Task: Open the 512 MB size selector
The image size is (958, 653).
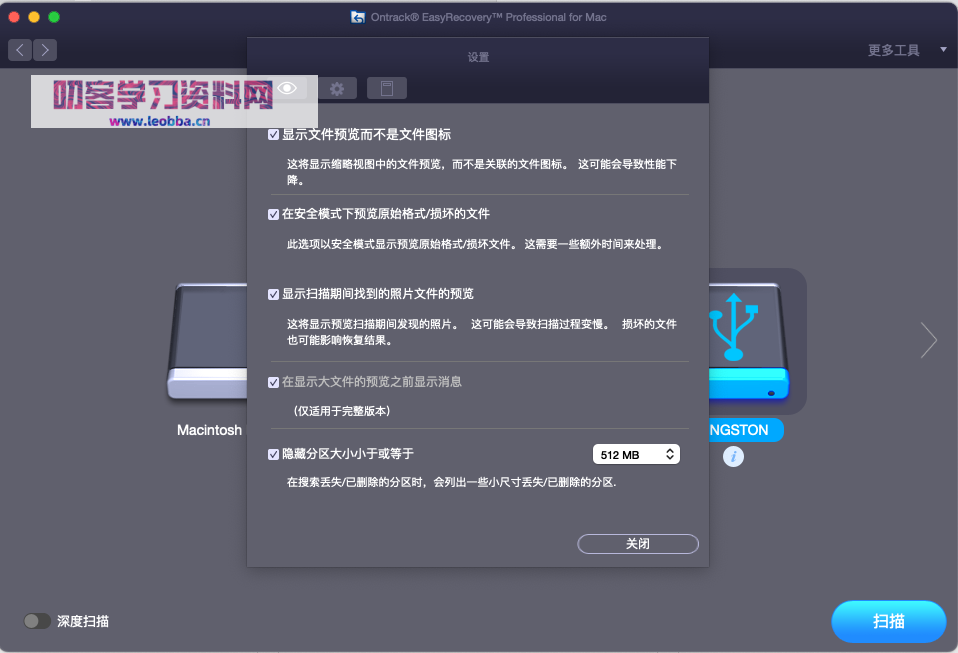Action: tap(636, 453)
